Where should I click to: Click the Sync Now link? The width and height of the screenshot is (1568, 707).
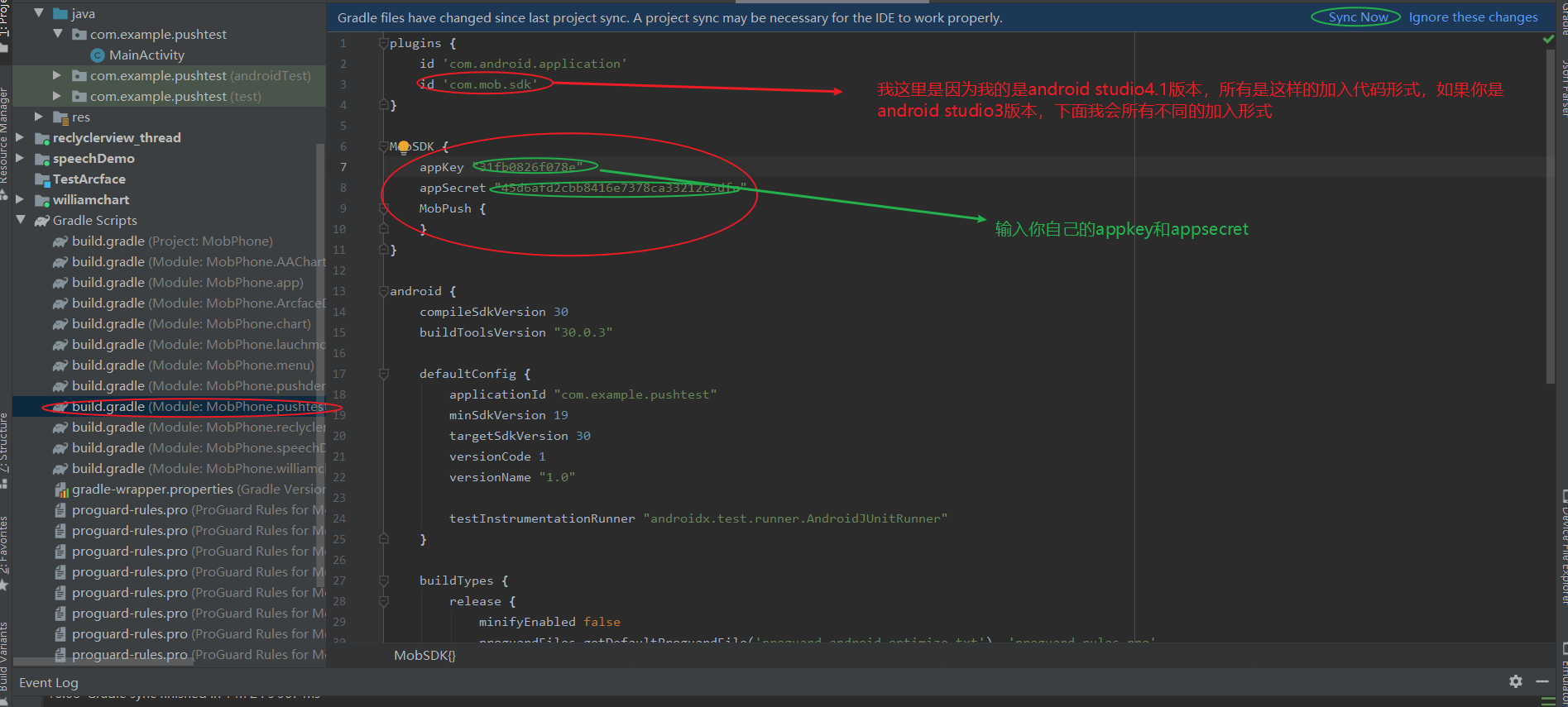pos(1358,17)
